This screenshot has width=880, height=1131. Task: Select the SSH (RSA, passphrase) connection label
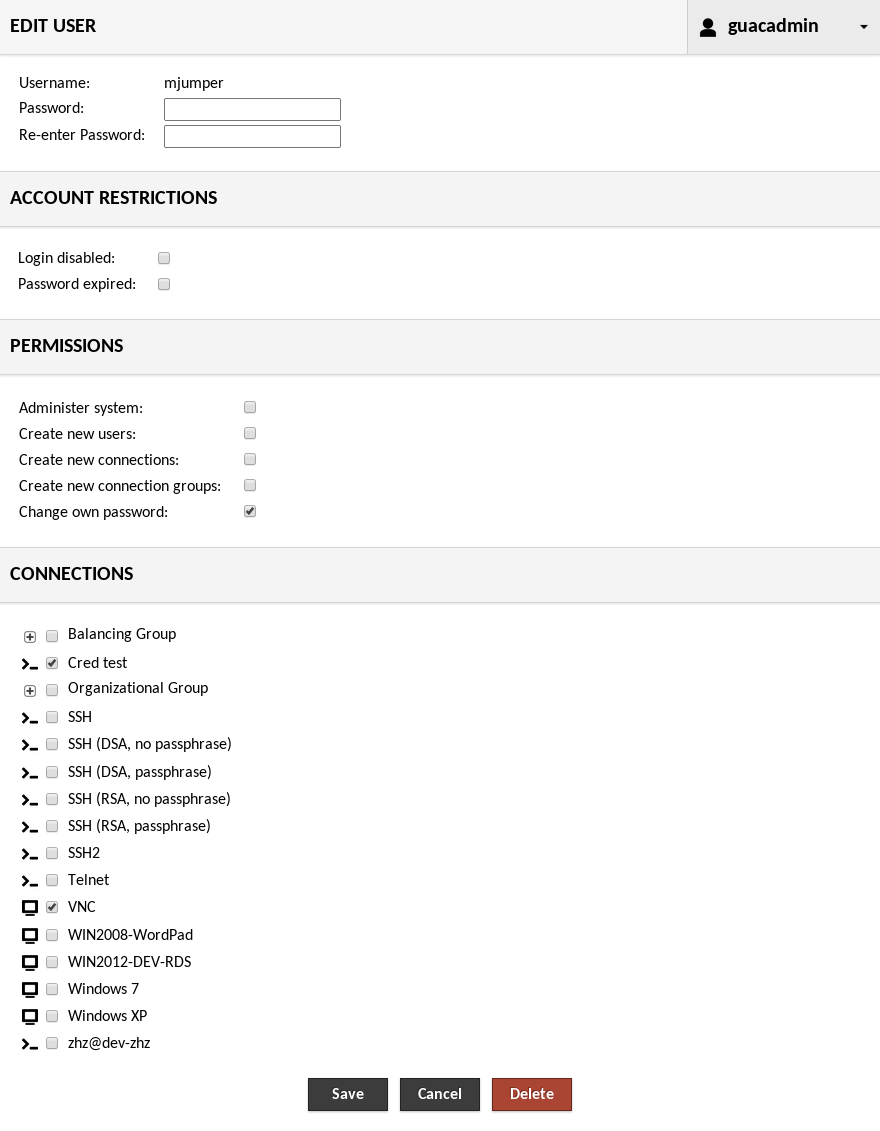[139, 826]
